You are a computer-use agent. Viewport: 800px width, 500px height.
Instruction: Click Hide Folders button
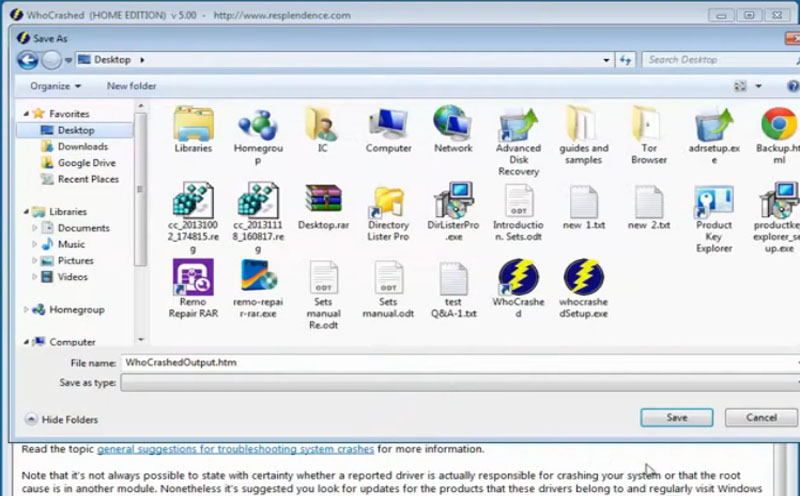[61, 419]
